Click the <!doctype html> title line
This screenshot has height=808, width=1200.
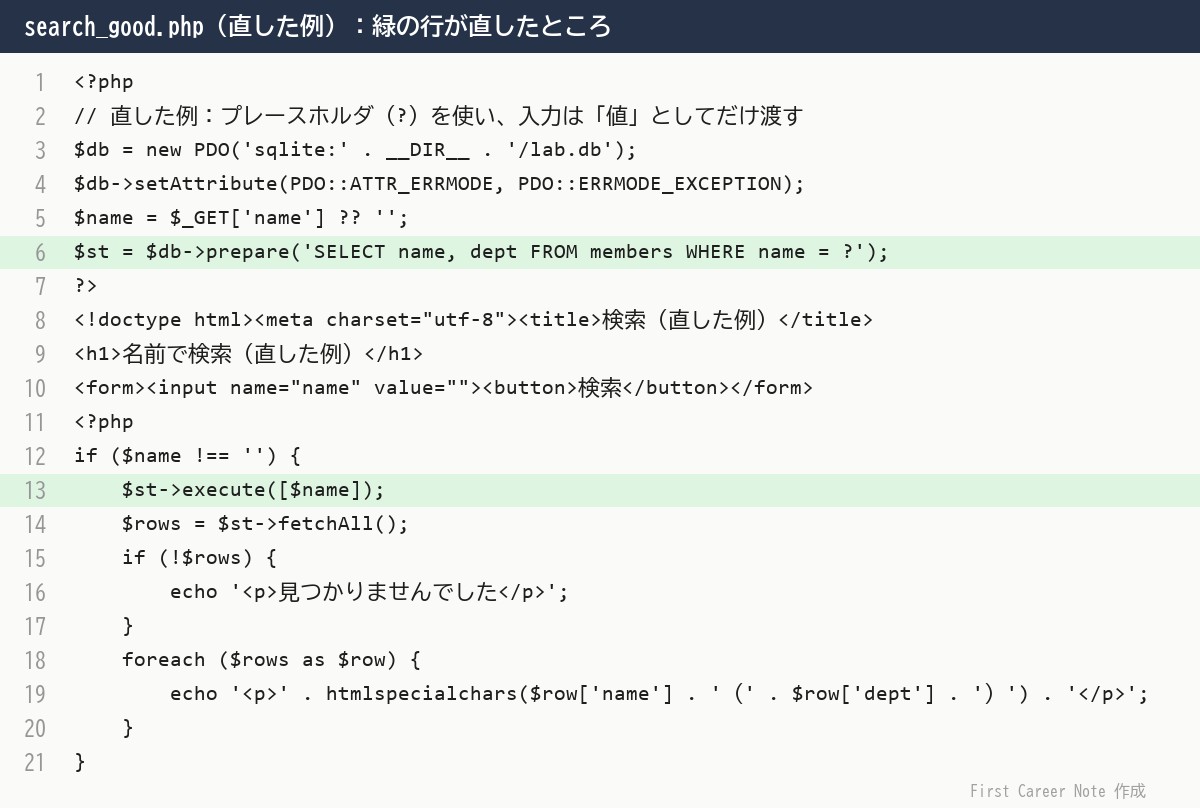pyautogui.click(x=473, y=320)
